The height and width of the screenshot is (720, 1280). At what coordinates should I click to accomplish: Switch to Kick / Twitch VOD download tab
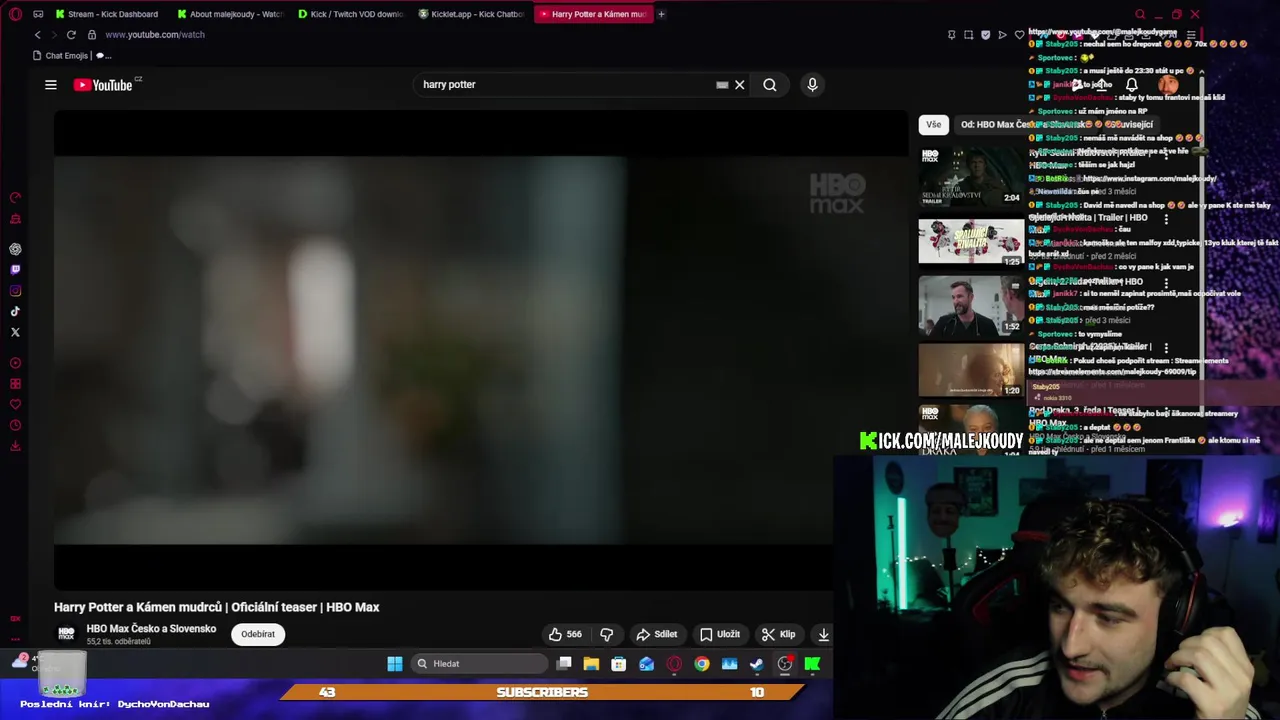(351, 14)
